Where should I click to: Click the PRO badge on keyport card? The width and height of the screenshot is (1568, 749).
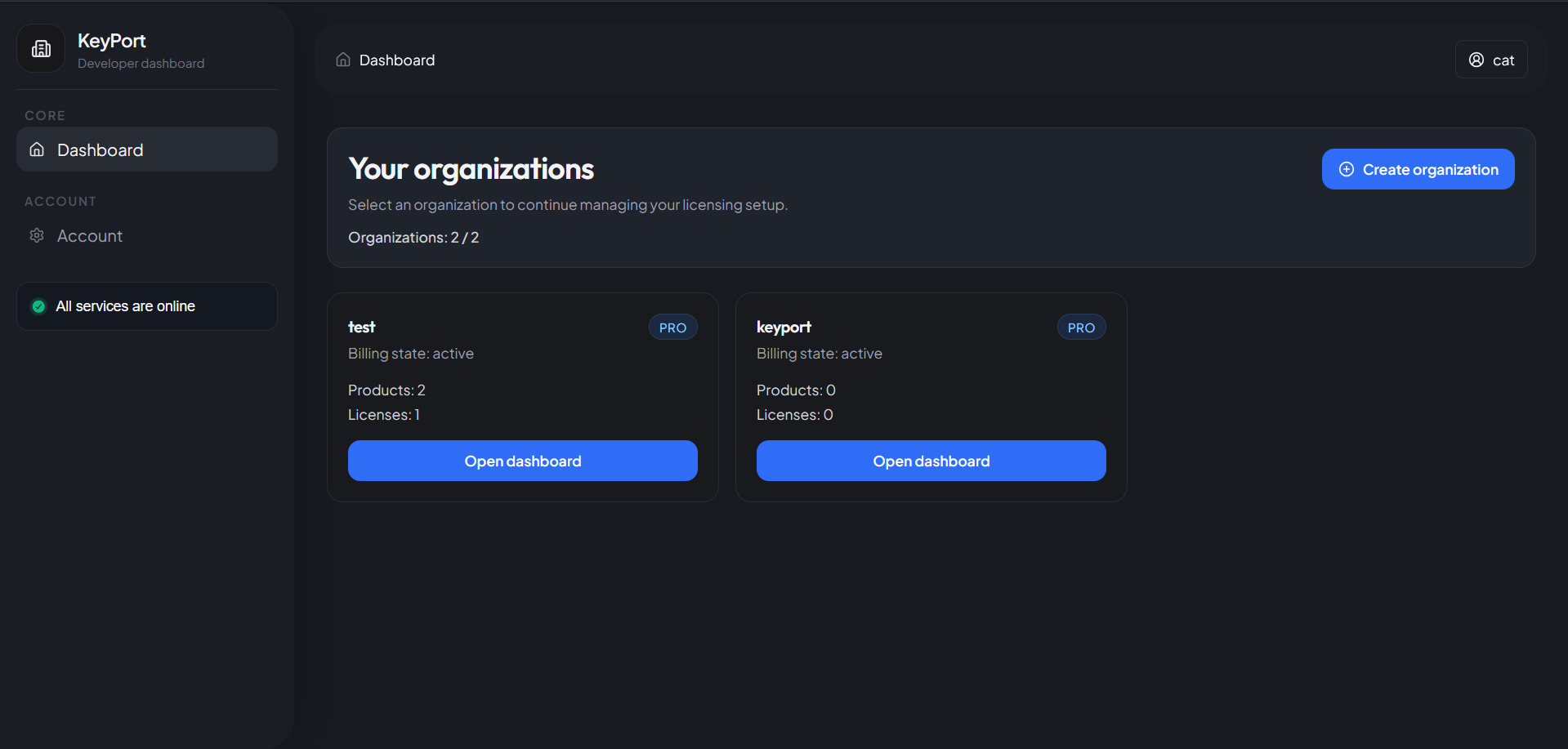tap(1081, 328)
